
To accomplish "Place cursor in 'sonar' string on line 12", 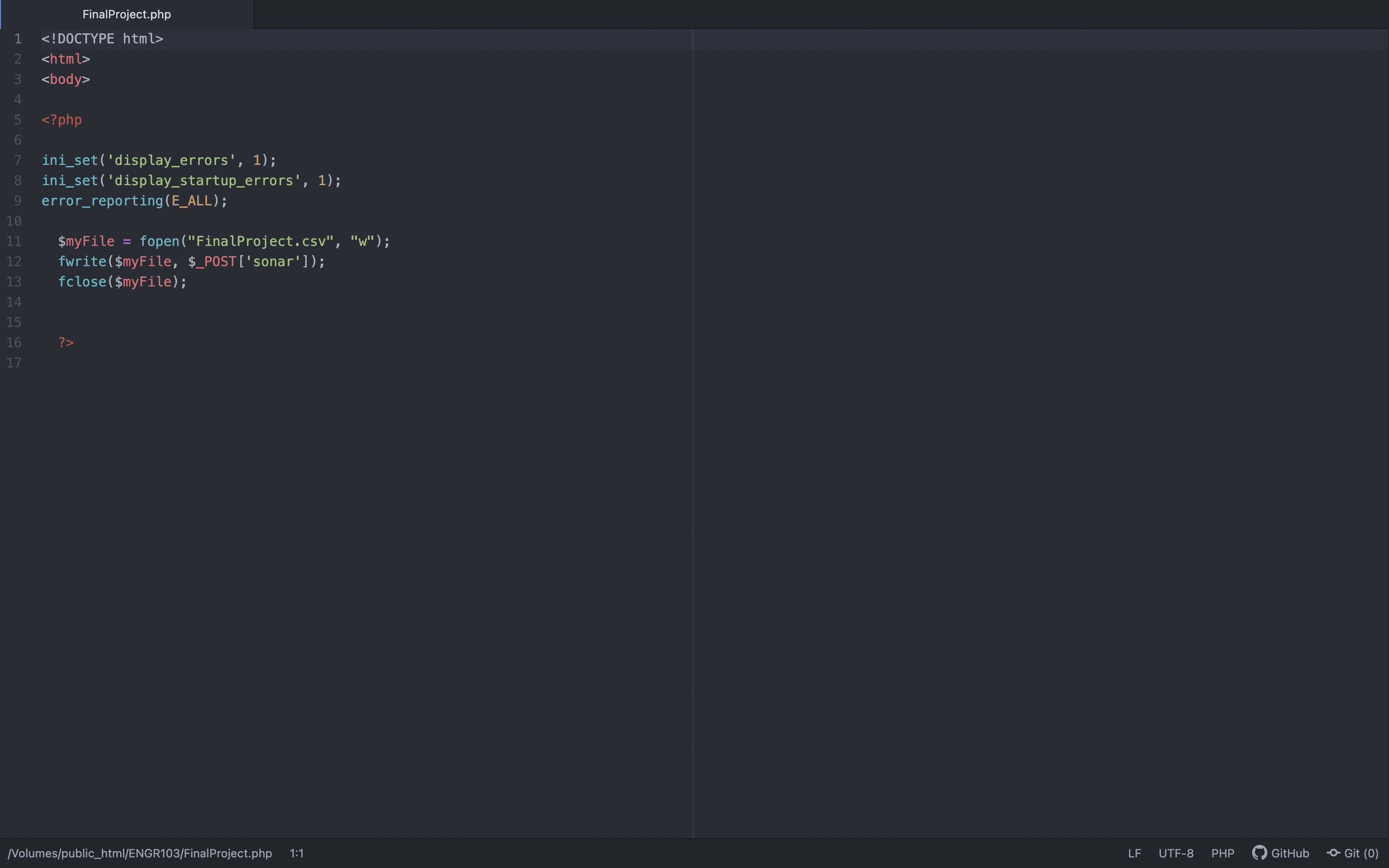I will point(273,261).
